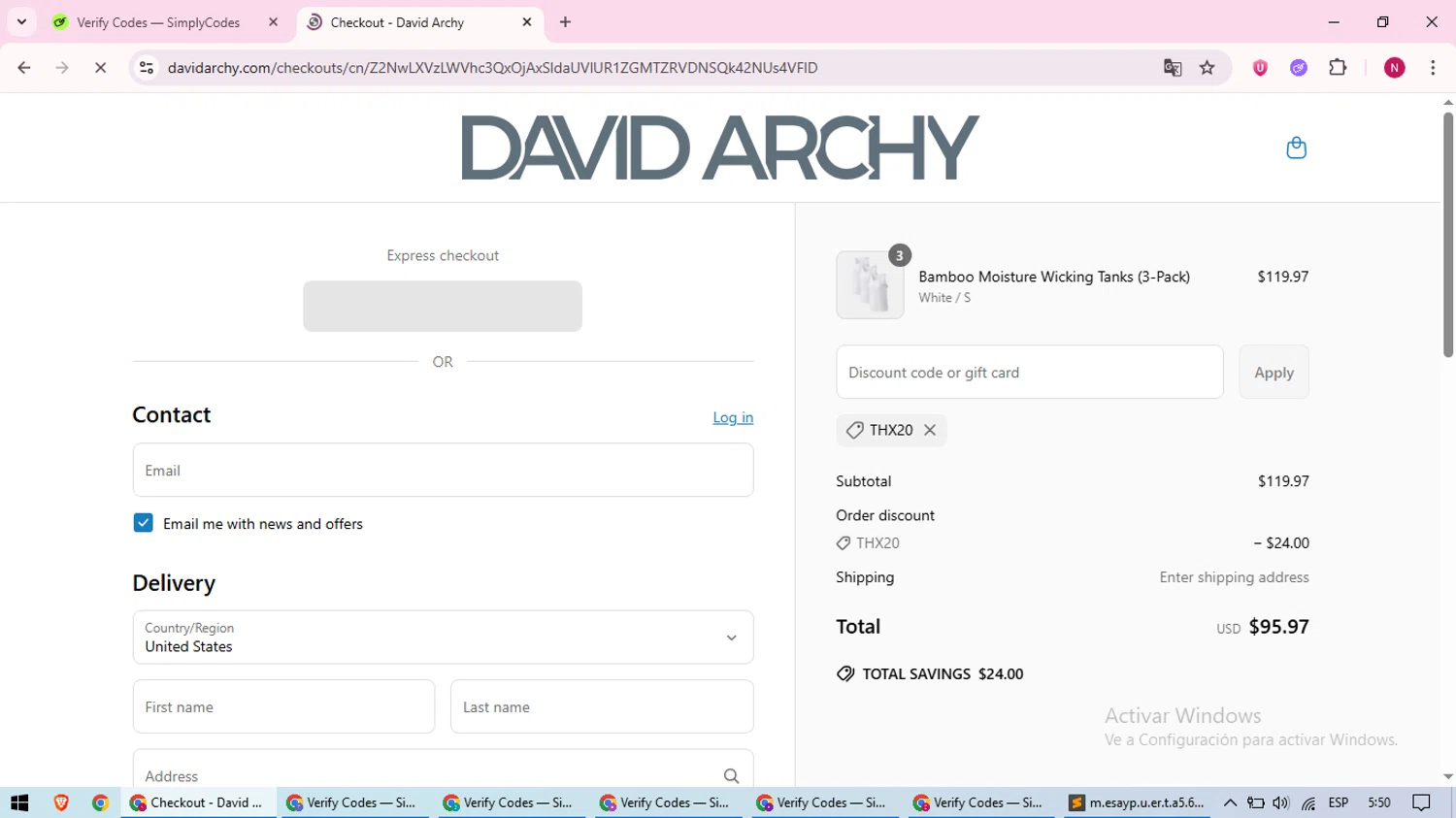Image resolution: width=1456 pixels, height=818 pixels.
Task: Launch Brave browser from the taskbar
Action: click(61, 802)
